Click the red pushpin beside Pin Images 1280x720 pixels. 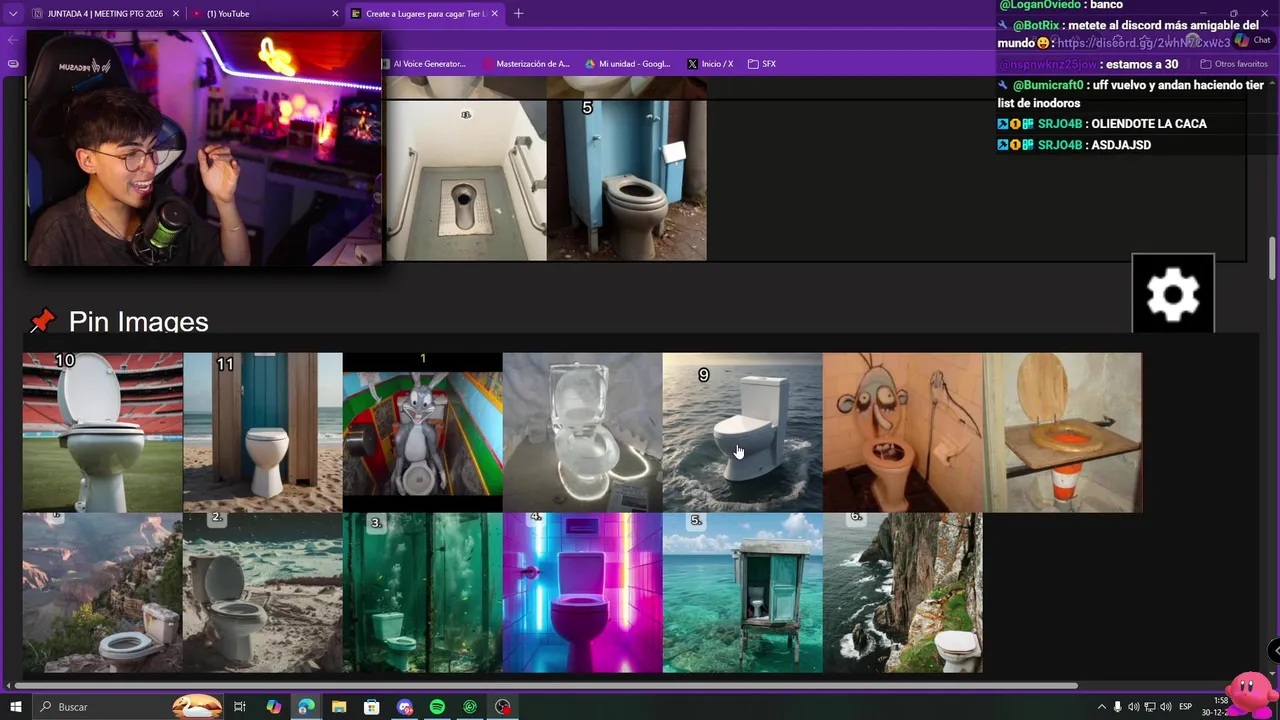(42, 321)
